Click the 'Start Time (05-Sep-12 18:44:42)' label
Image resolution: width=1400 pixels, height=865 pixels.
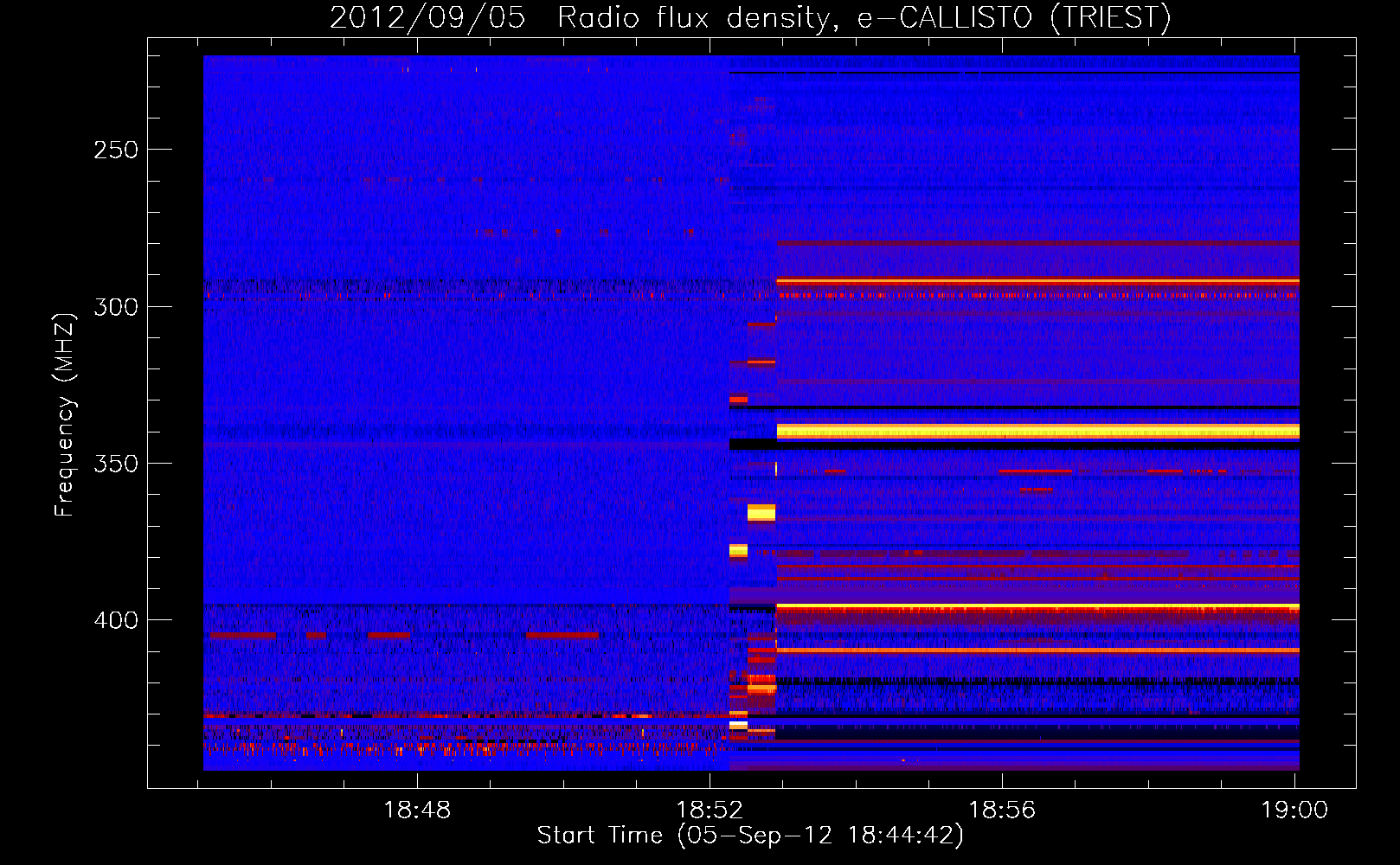pos(750,836)
